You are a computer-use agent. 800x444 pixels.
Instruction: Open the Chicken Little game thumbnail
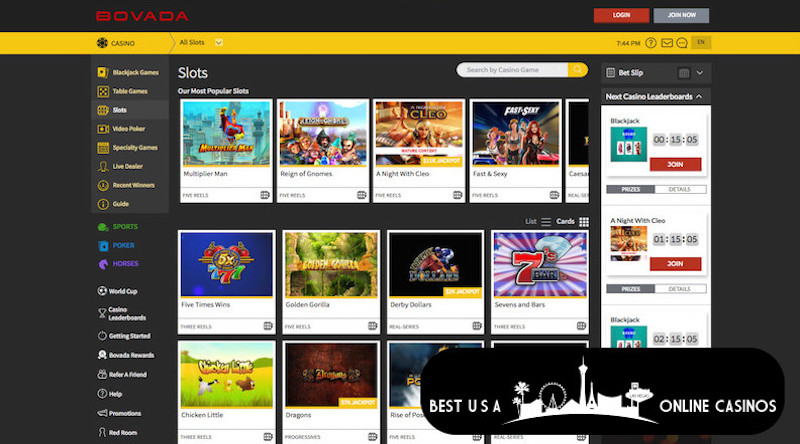227,375
